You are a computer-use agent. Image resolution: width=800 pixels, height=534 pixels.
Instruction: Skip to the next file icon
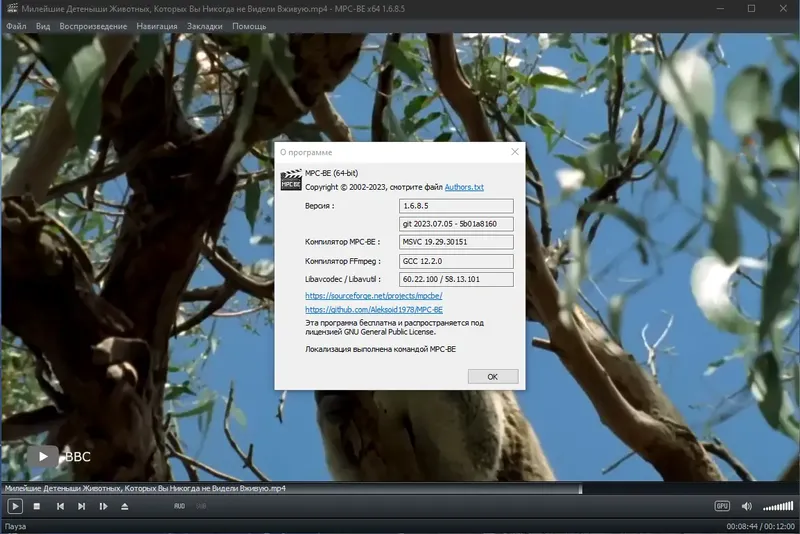(82, 506)
